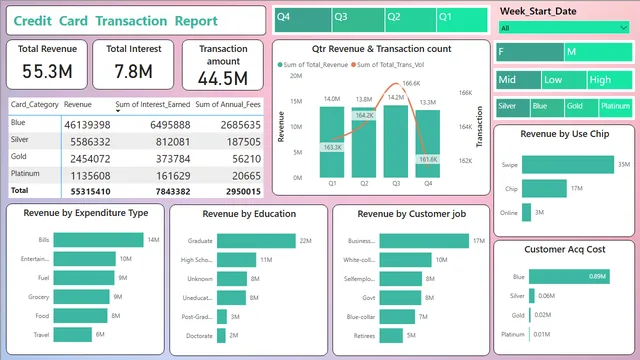Click the Food expenditure bar
640x360 pixels.
(x=80, y=316)
